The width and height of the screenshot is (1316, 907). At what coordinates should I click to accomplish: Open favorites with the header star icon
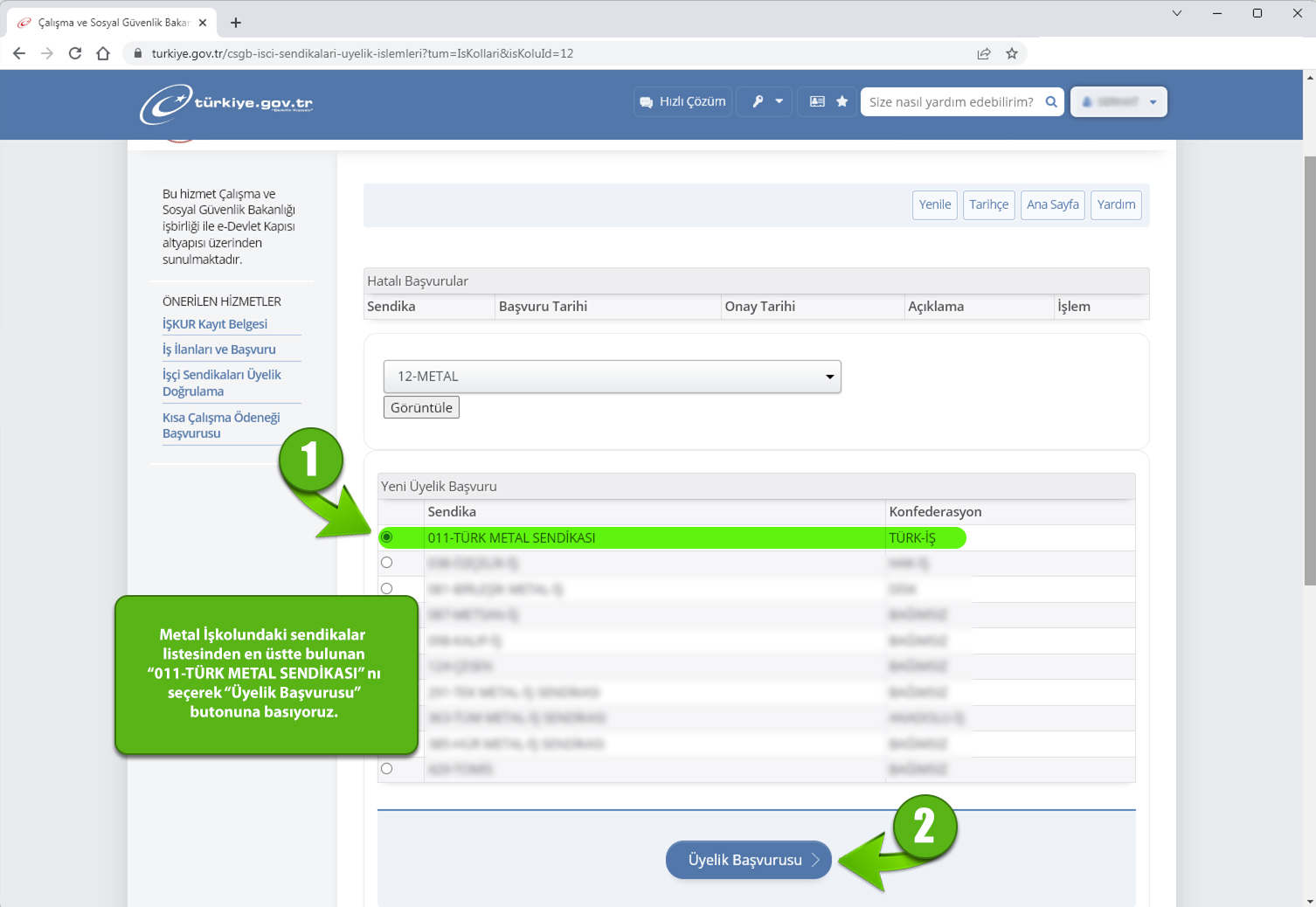842,101
